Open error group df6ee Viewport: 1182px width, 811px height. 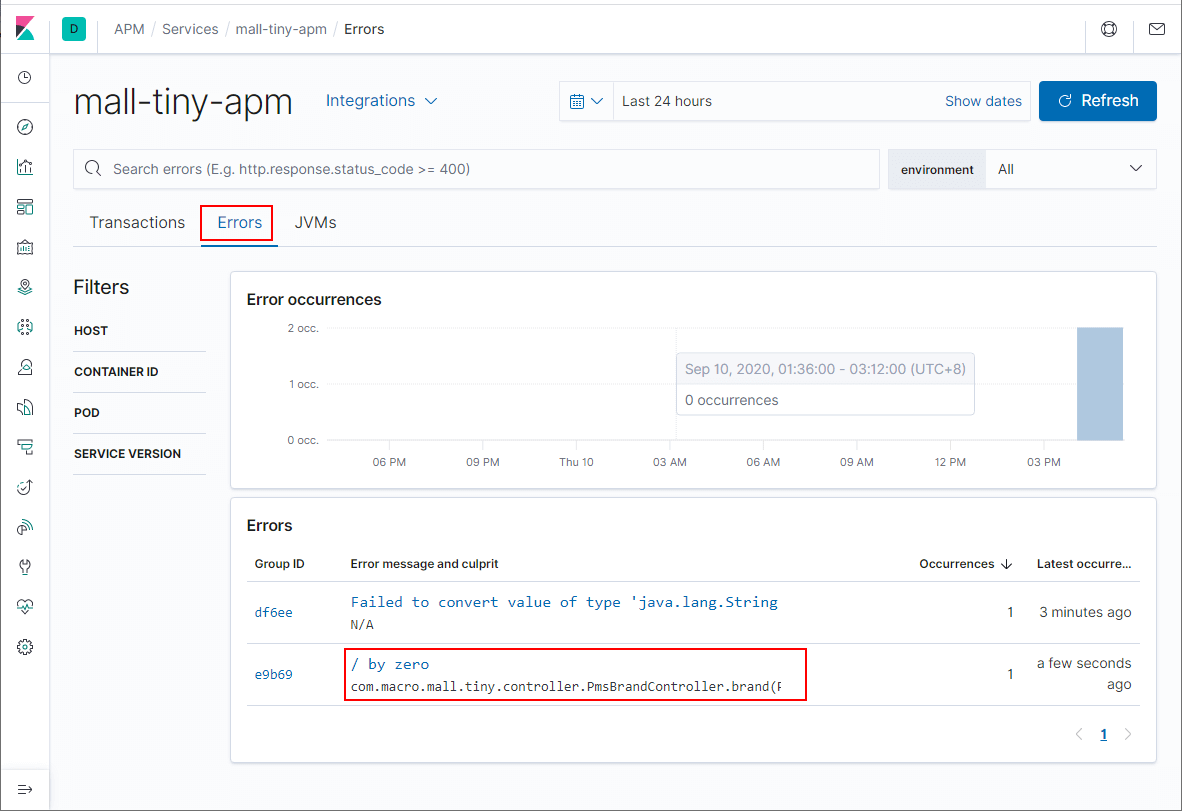[273, 613]
